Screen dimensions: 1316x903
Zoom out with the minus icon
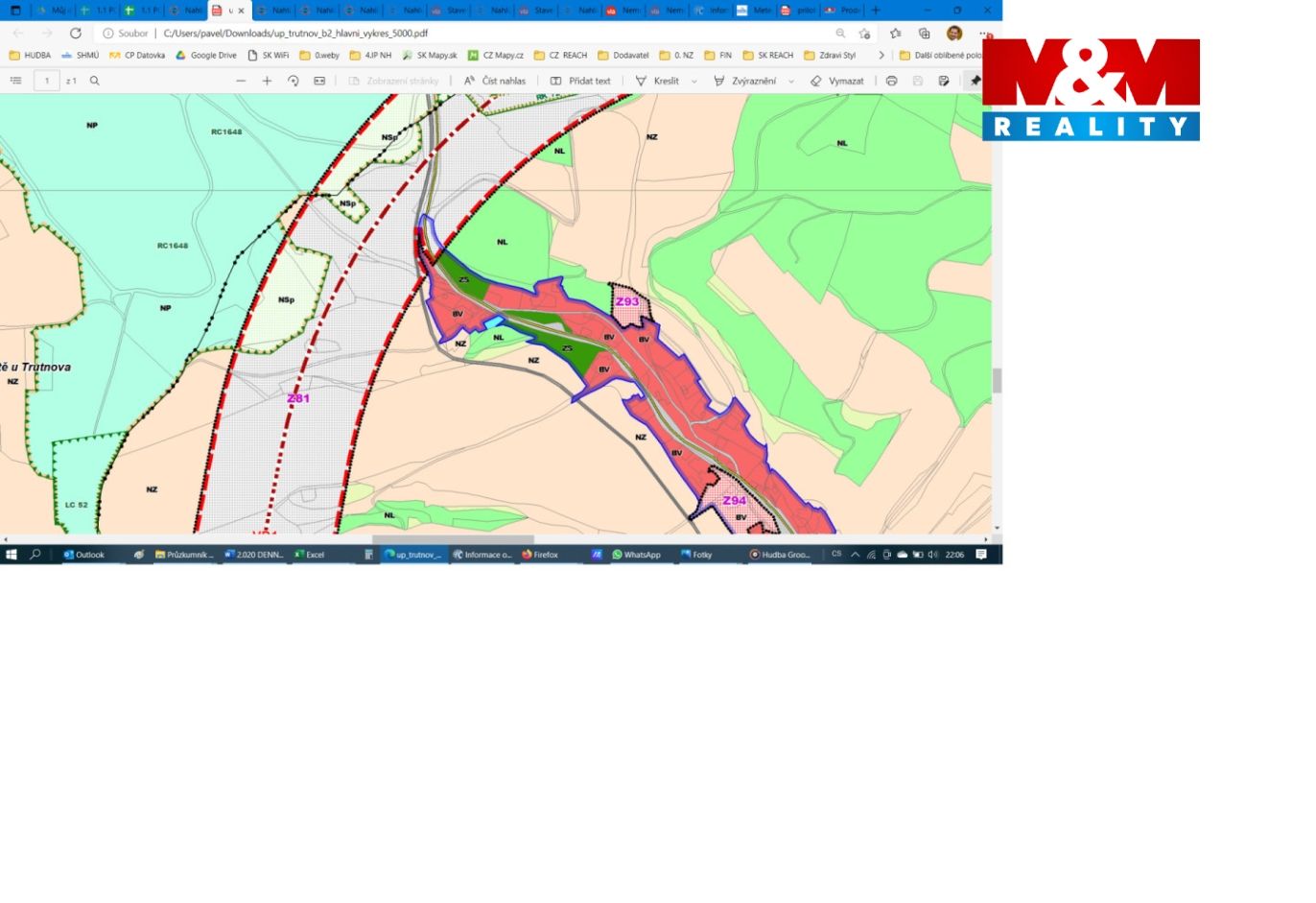[x=241, y=81]
